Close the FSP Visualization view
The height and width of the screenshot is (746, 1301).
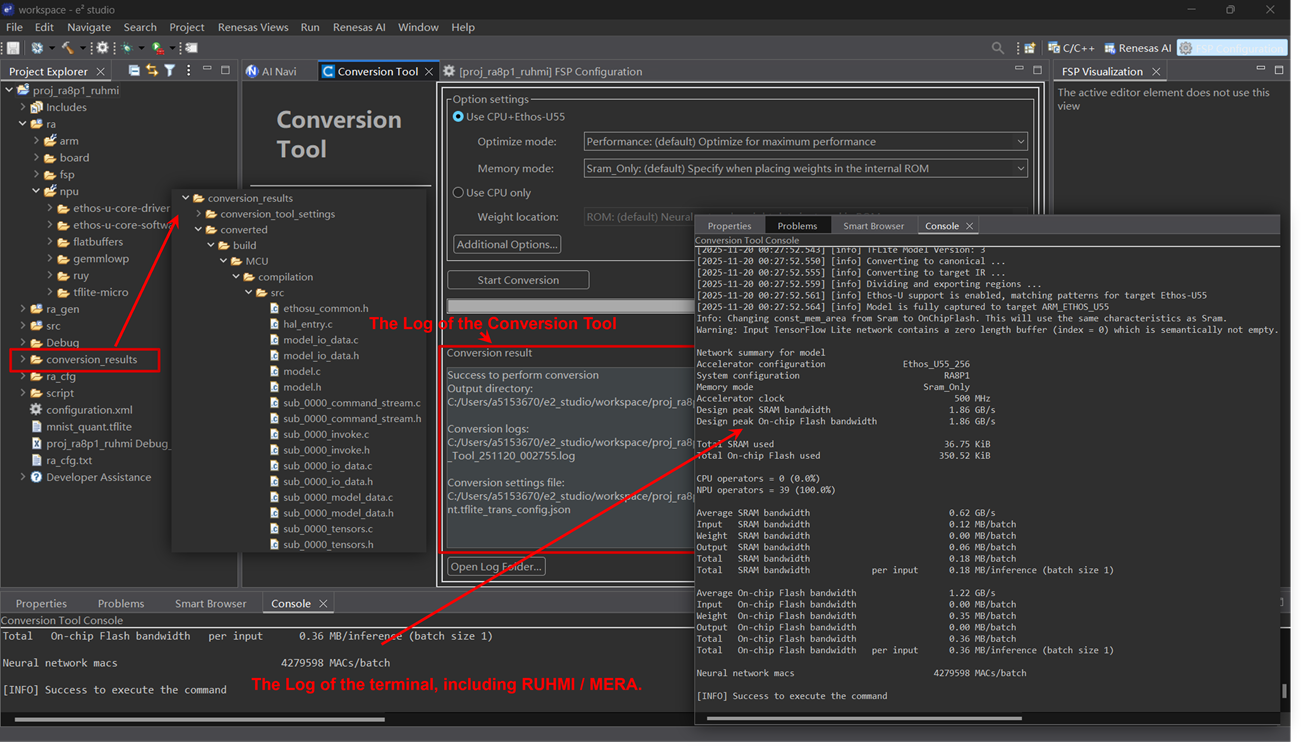pos(1156,72)
